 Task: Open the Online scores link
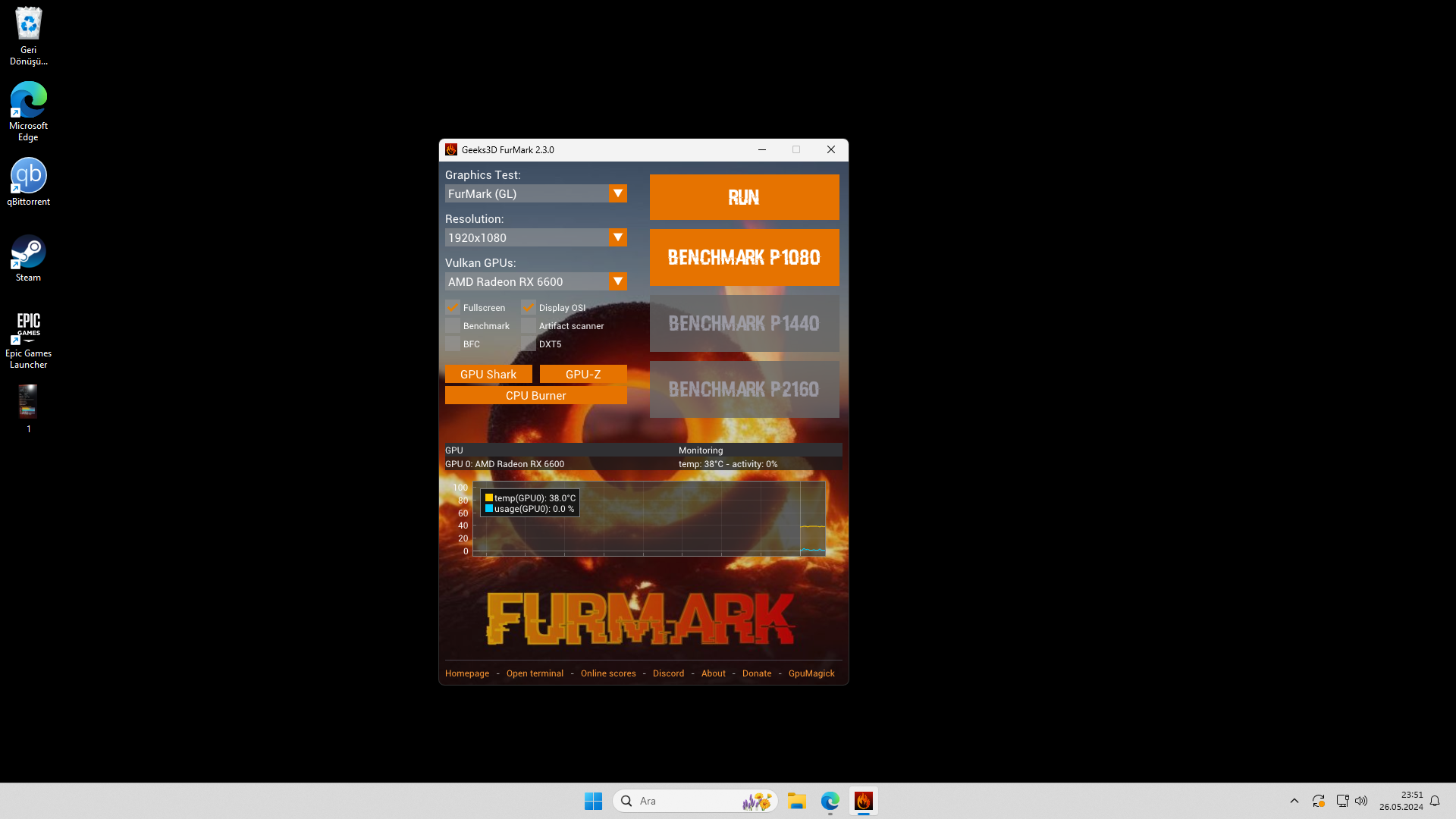[608, 673]
